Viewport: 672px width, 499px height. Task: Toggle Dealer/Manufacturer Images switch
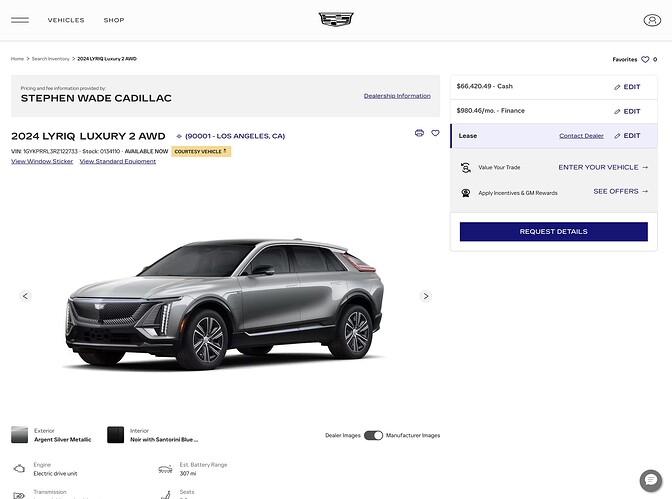[373, 435]
